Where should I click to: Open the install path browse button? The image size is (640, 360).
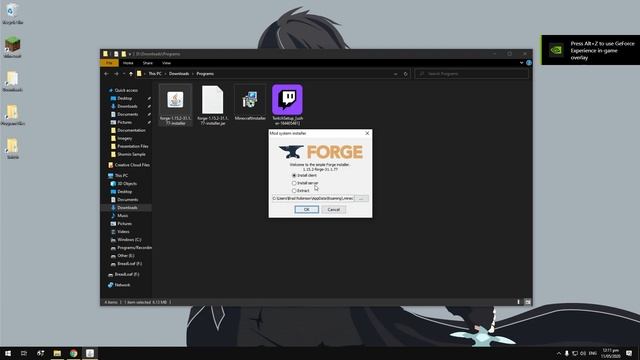pos(361,198)
